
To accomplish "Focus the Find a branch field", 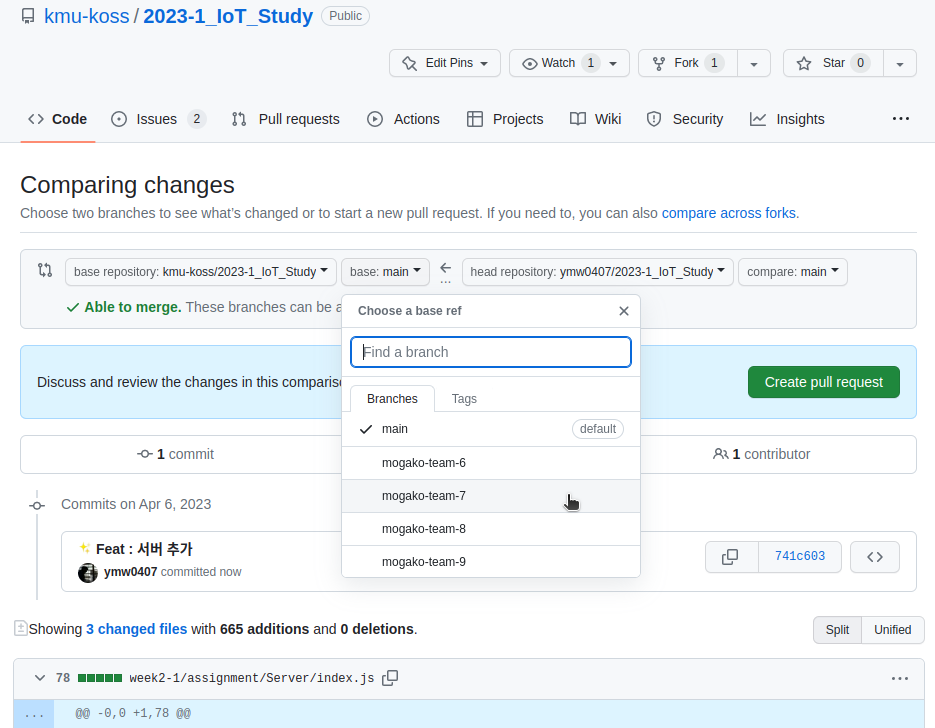I will click(491, 352).
